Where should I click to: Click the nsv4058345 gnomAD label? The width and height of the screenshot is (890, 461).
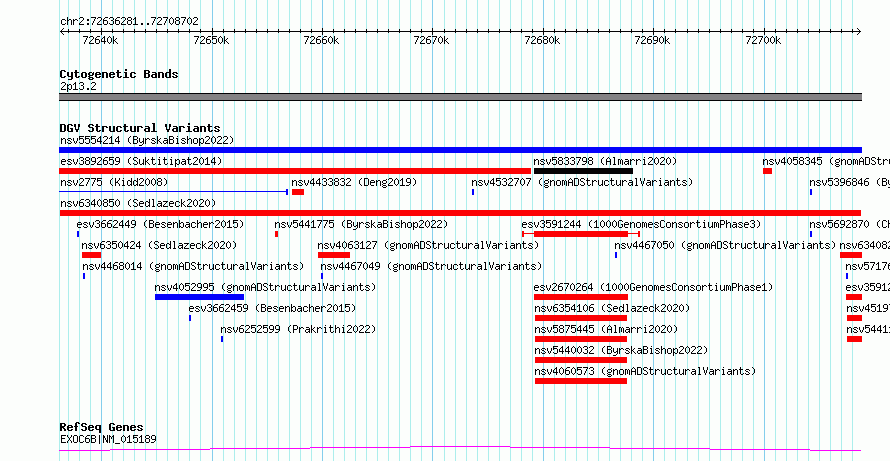(826, 161)
